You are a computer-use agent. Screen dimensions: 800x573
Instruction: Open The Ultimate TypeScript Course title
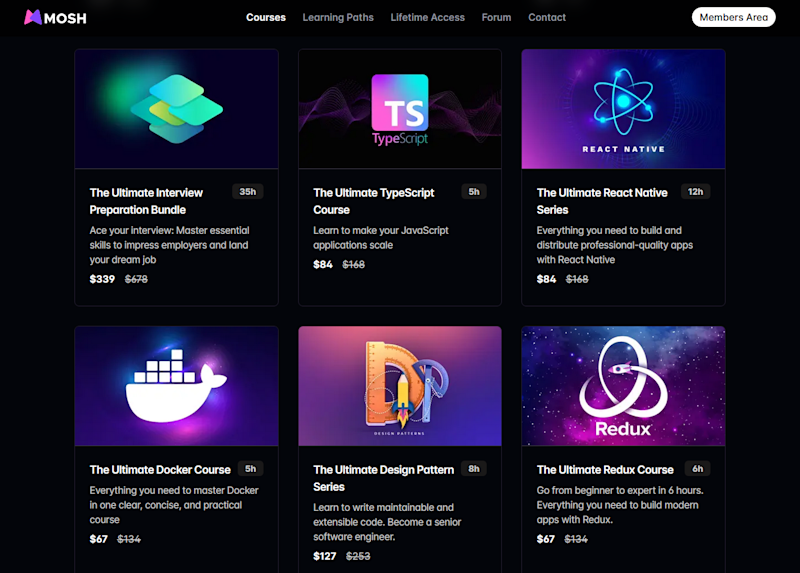(373, 201)
